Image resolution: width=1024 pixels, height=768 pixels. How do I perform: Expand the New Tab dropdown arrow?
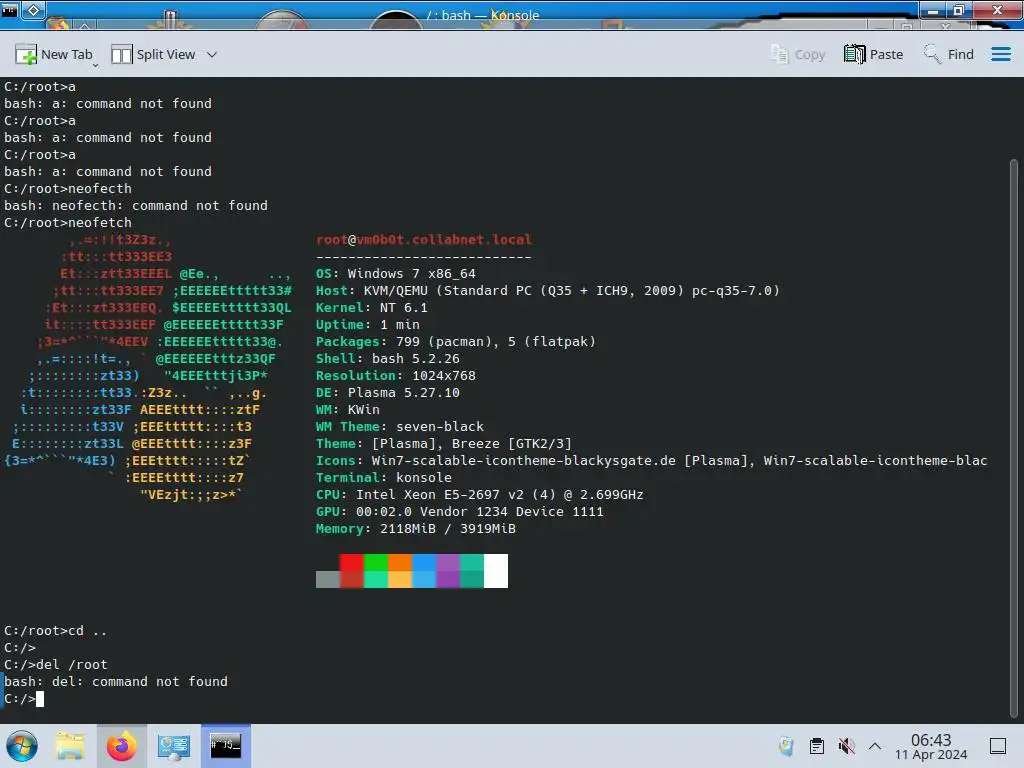[96, 65]
